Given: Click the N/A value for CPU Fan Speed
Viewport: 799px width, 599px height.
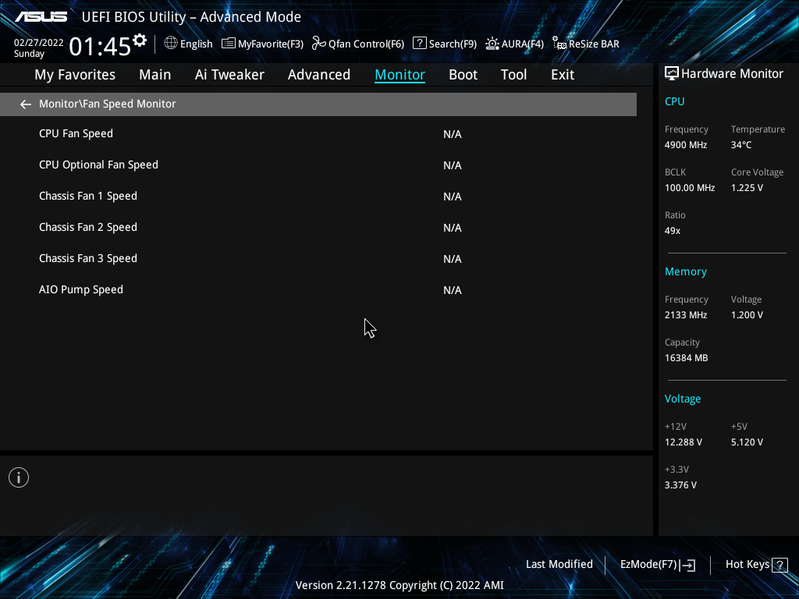Looking at the screenshot, I should click(452, 134).
